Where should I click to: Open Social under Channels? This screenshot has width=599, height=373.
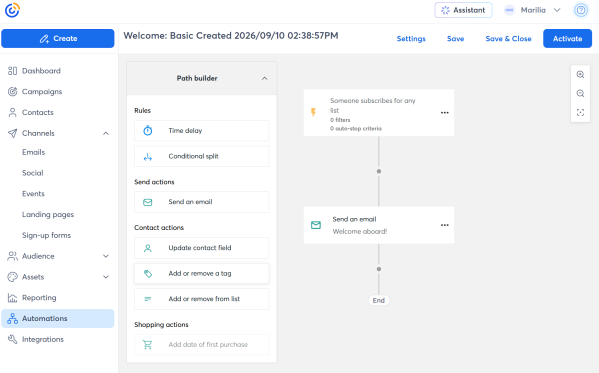pyautogui.click(x=32, y=173)
